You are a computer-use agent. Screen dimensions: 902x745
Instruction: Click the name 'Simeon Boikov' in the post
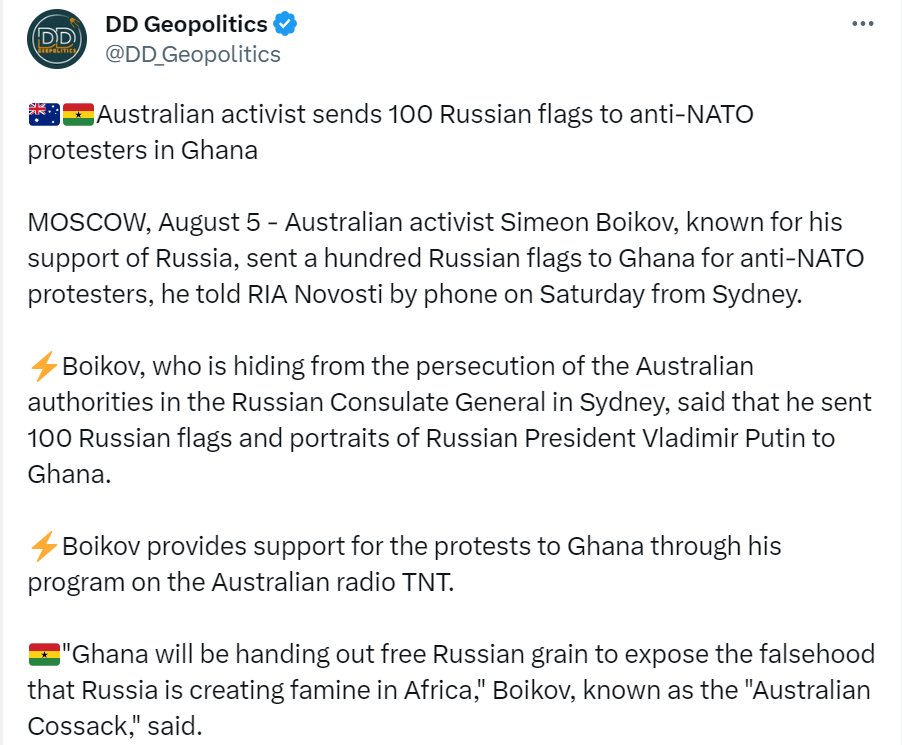tap(589, 223)
